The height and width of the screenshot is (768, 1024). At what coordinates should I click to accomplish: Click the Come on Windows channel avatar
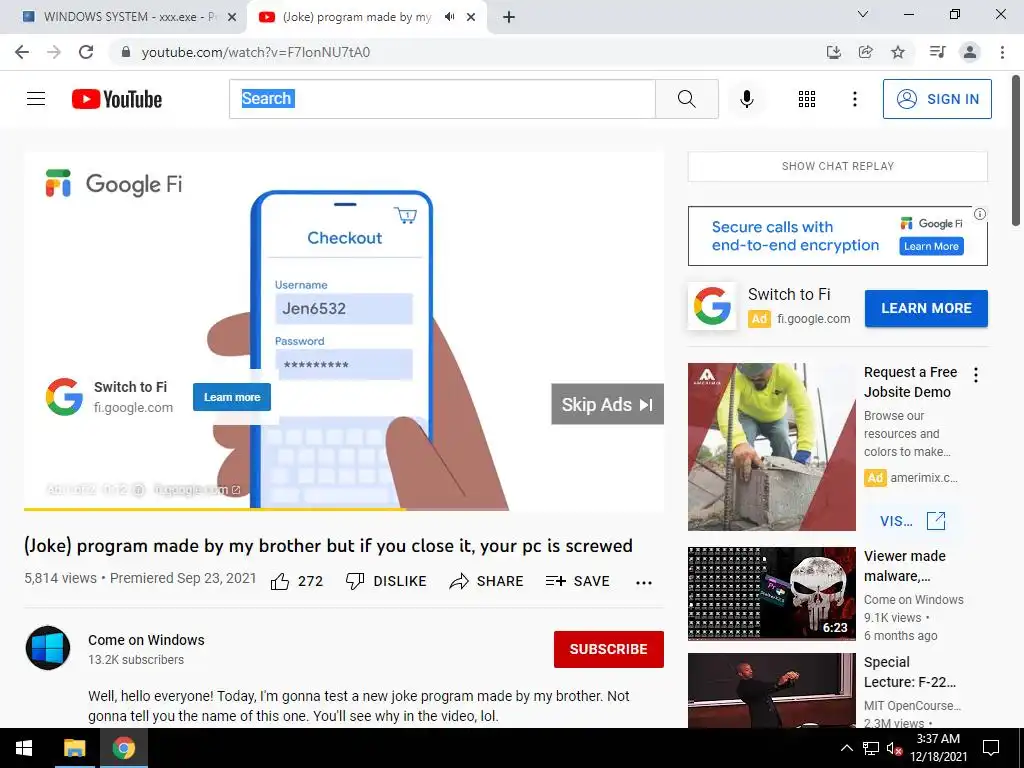(x=48, y=648)
